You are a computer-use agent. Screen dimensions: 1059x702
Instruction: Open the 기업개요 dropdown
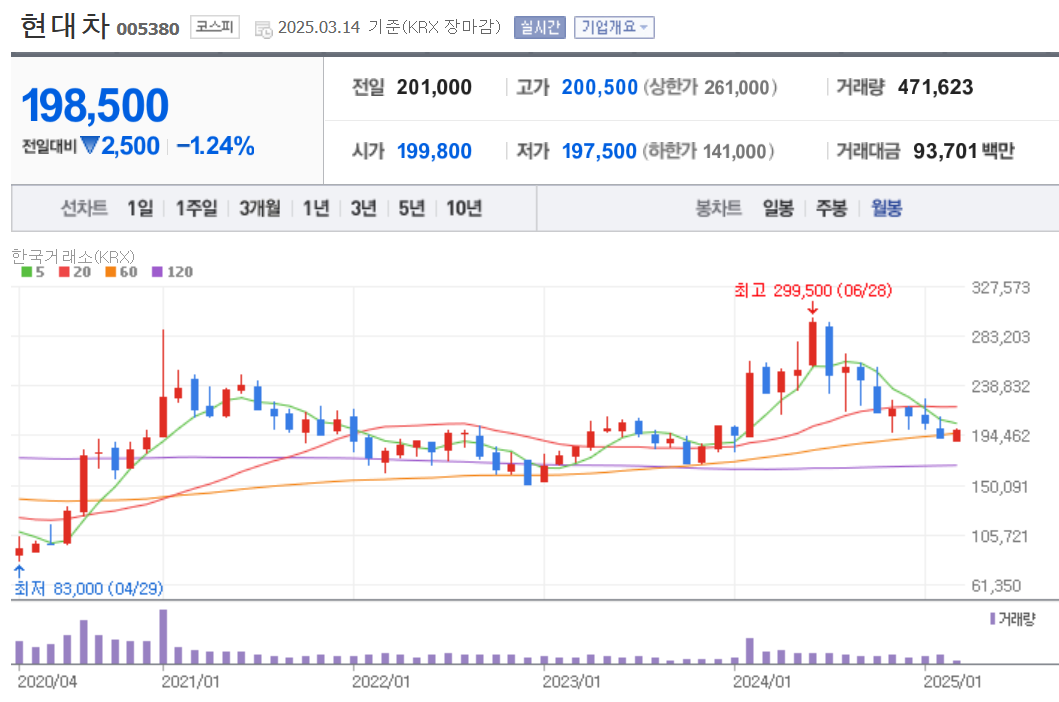614,28
